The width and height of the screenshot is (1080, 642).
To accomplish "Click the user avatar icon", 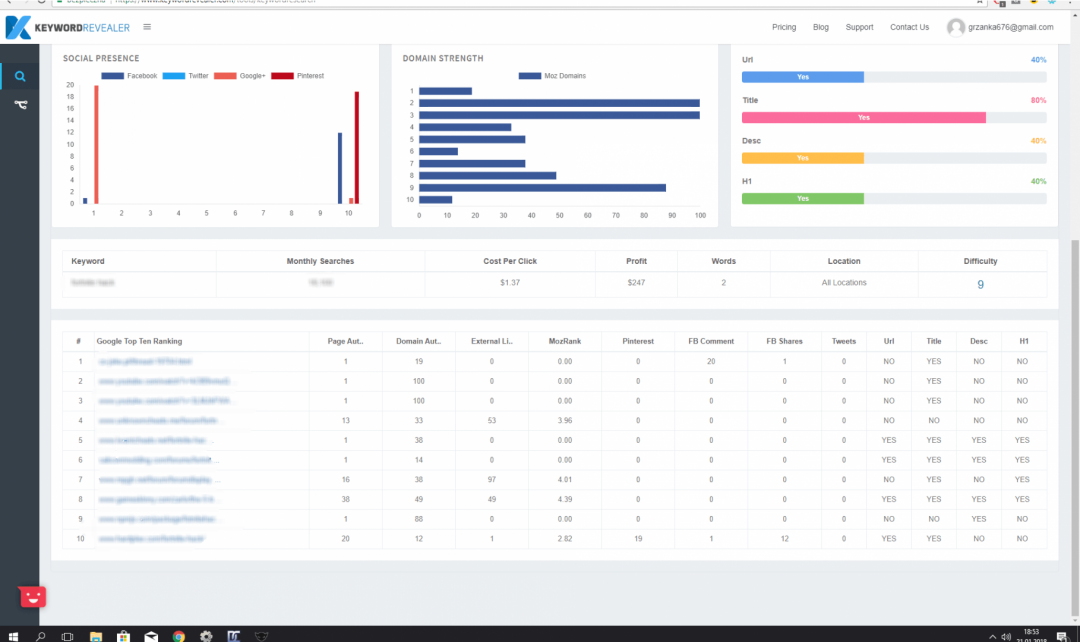I will (x=956, y=28).
